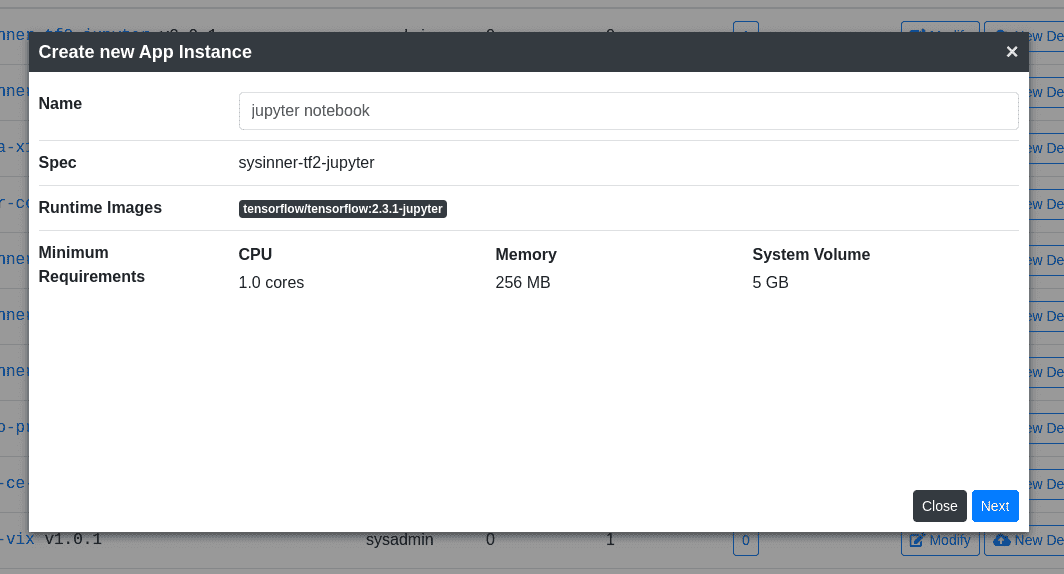Click the sysinner-tf2-jupyter spec value text
1064x574 pixels.
(x=306, y=163)
